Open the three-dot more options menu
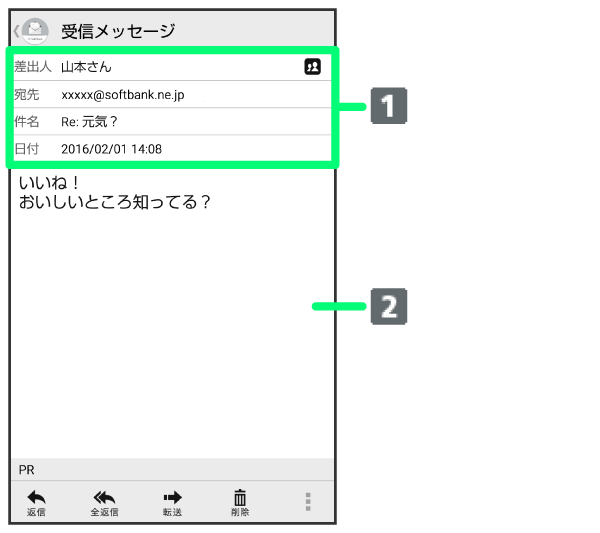 308,502
